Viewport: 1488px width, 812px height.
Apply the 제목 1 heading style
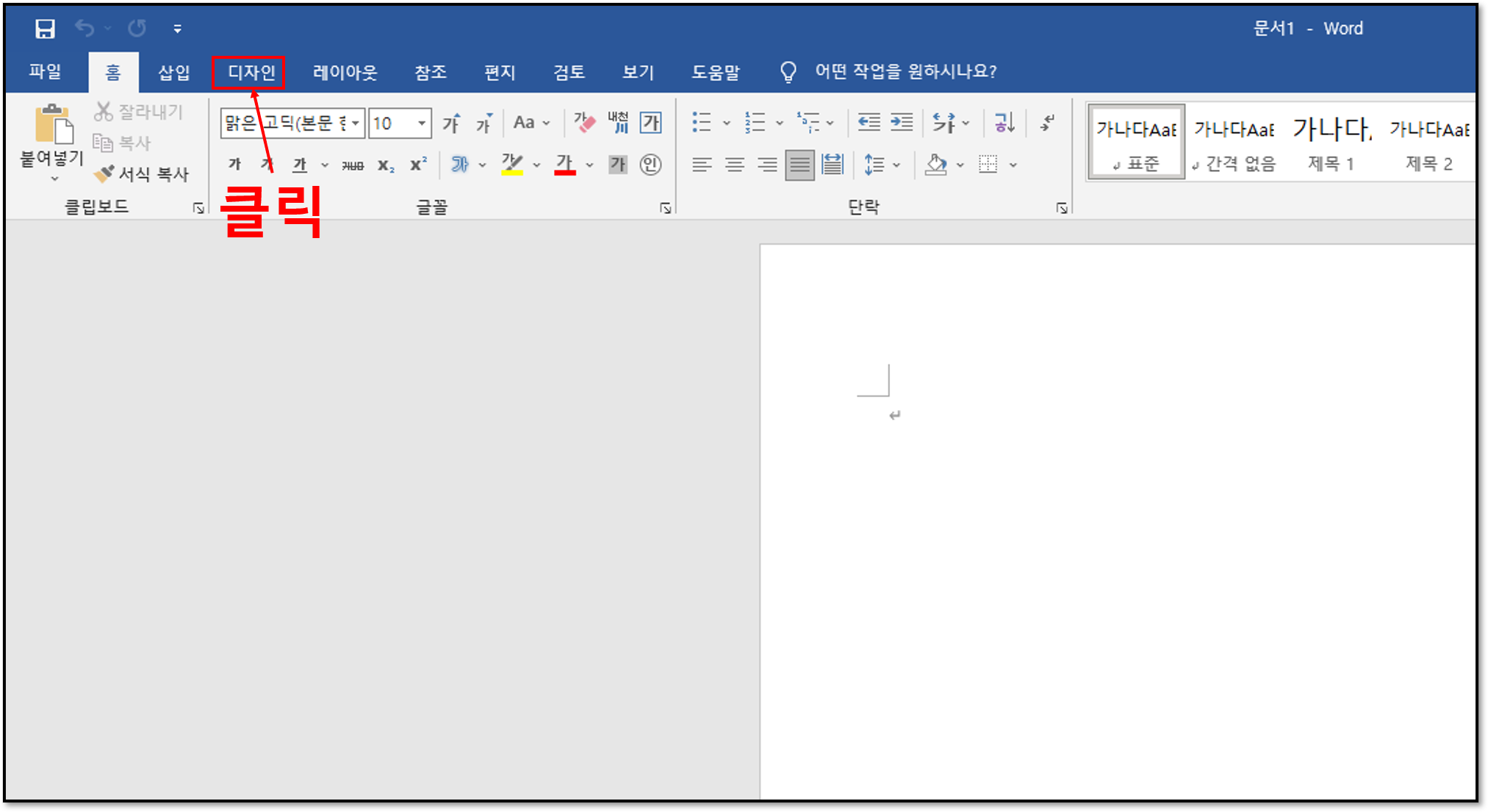pos(1330,141)
